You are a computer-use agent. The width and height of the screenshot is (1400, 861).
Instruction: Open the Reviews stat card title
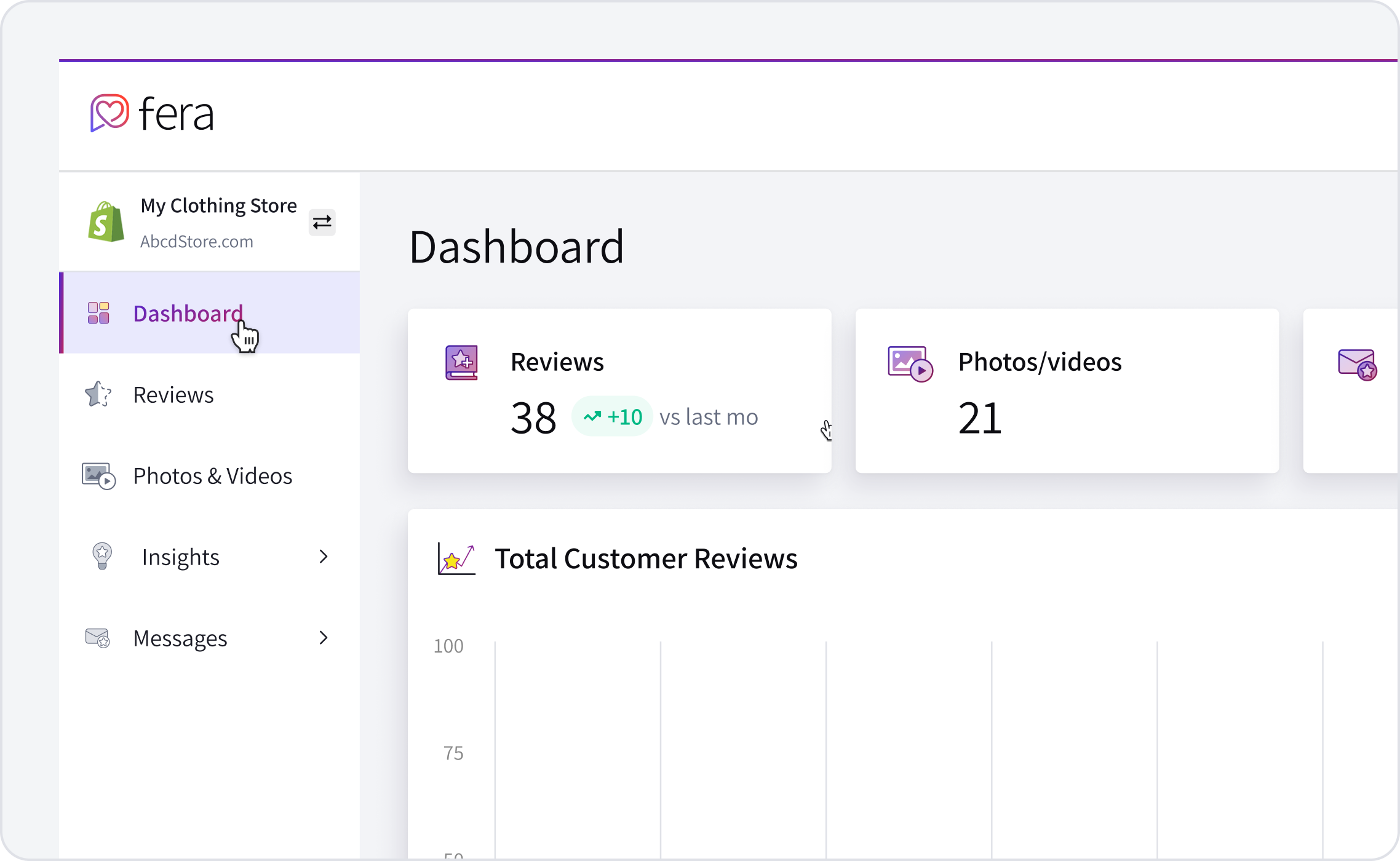pyautogui.click(x=557, y=362)
